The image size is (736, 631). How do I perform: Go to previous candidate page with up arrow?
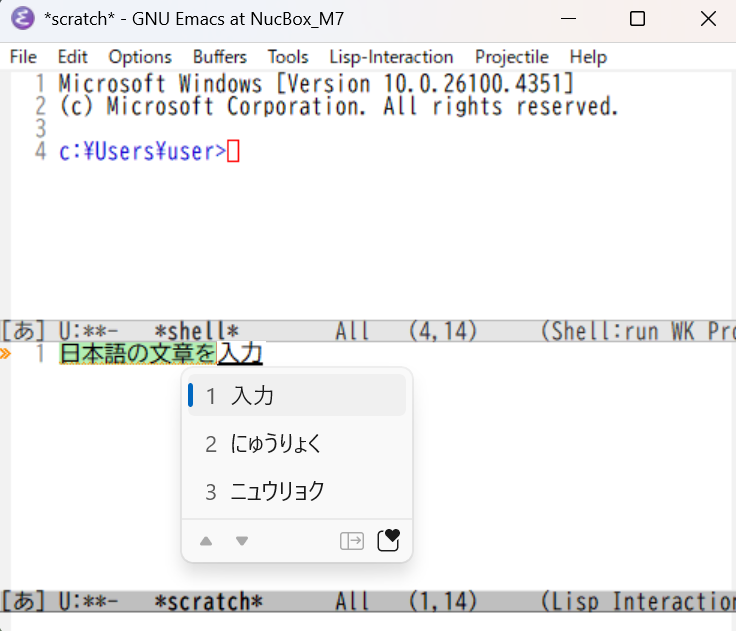click(x=206, y=541)
